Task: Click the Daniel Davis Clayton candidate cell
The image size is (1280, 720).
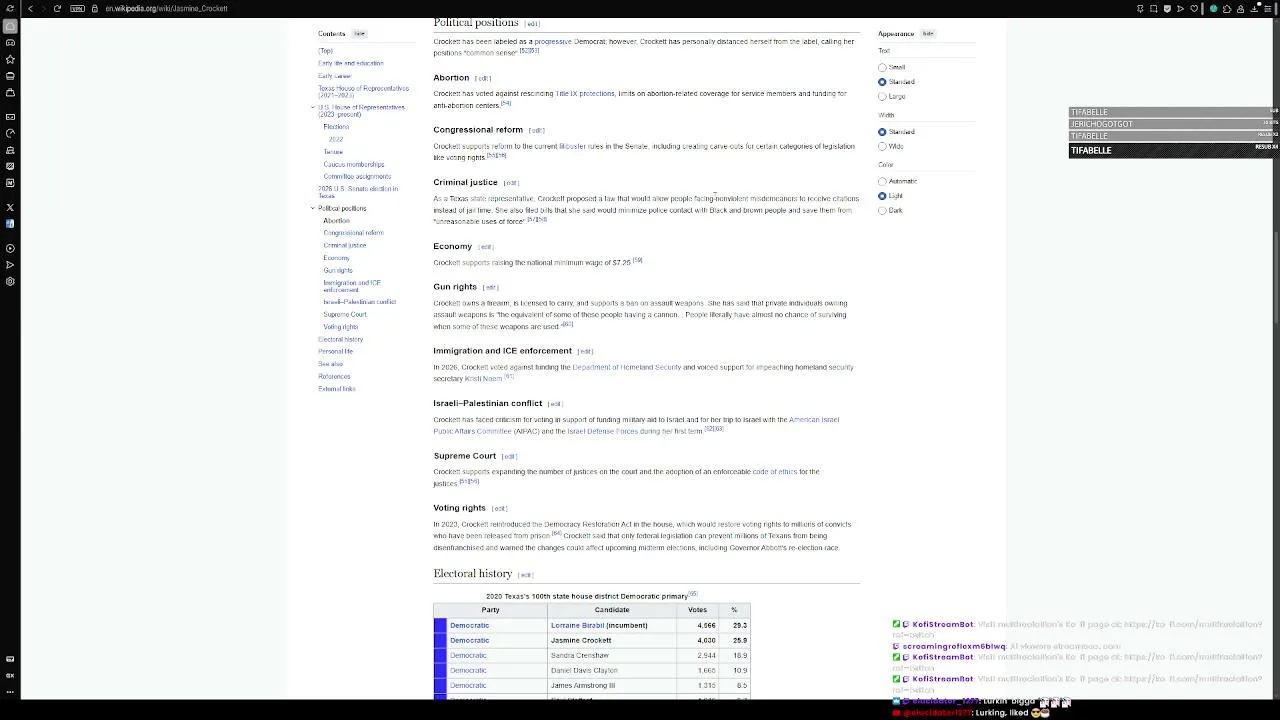Action: click(612, 670)
